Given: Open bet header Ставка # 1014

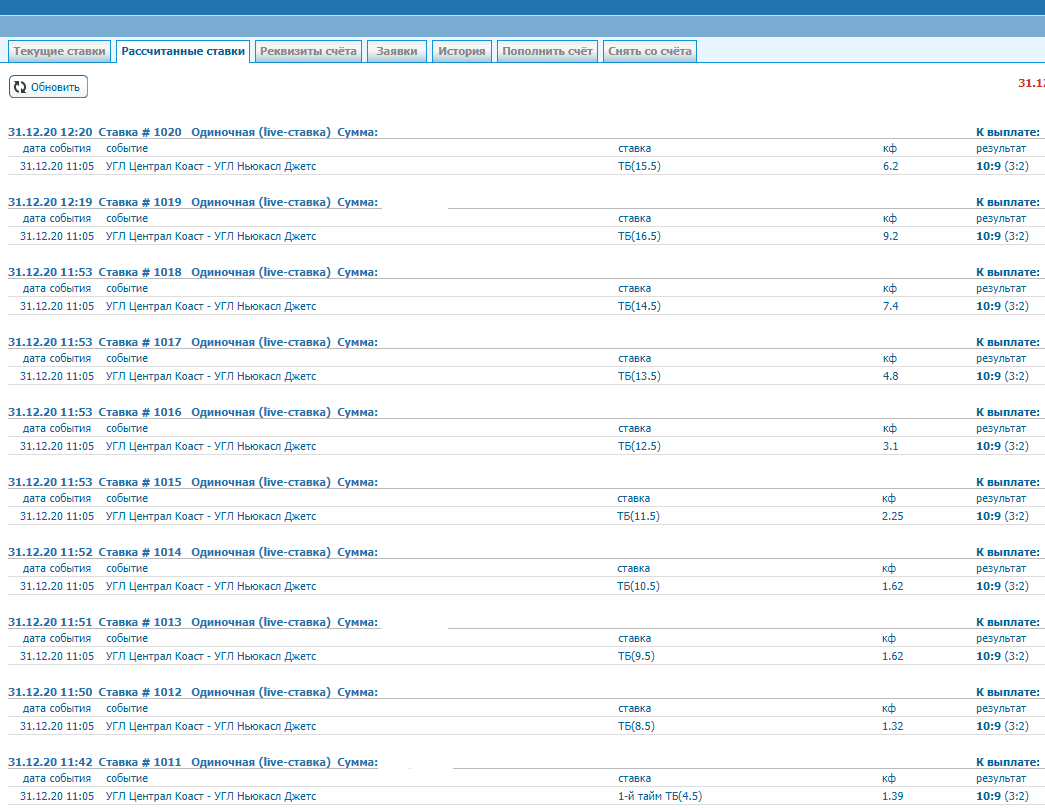Looking at the screenshot, I should click(140, 552).
